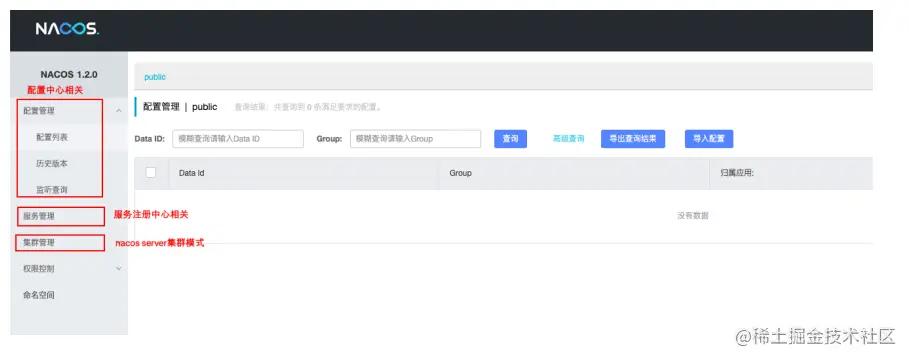This screenshot has height=360, width=909.
Task: Open 配置列表 in sidebar
Action: click(52, 137)
